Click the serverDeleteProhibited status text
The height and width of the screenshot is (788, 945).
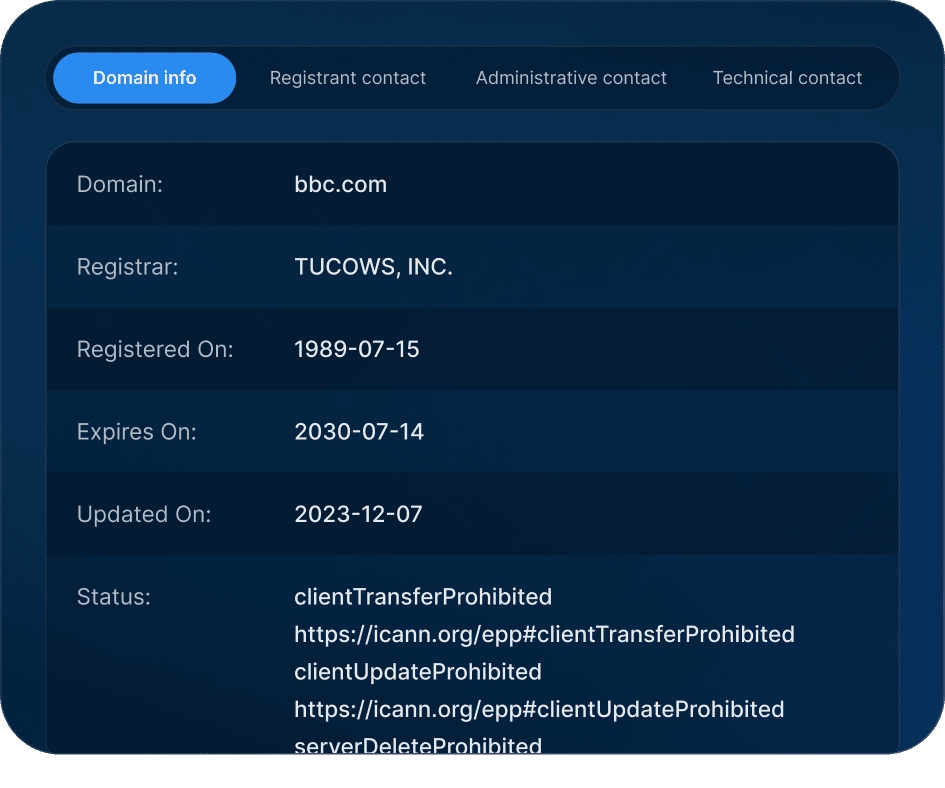[417, 745]
